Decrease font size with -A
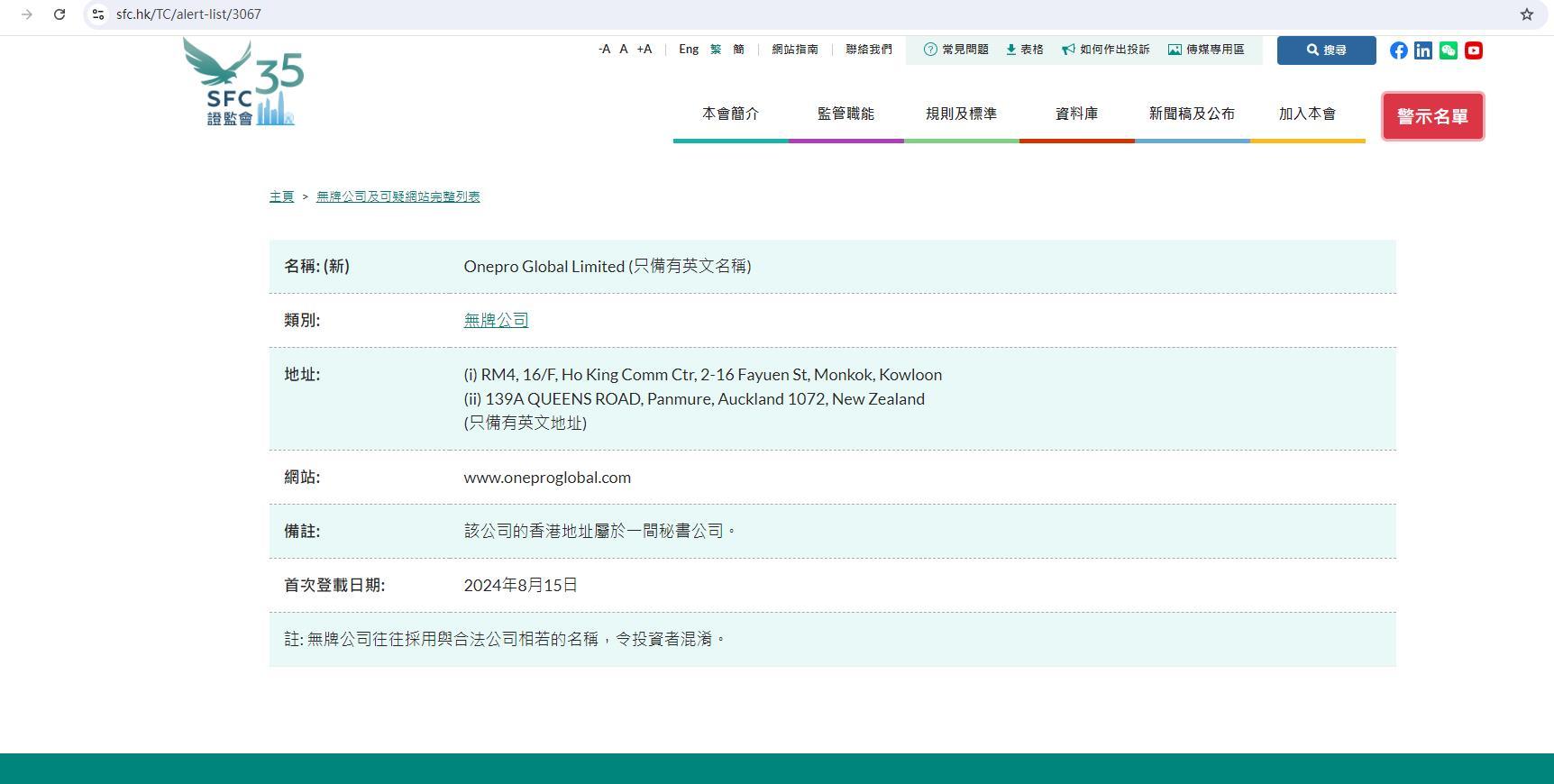1554x784 pixels. coord(604,50)
